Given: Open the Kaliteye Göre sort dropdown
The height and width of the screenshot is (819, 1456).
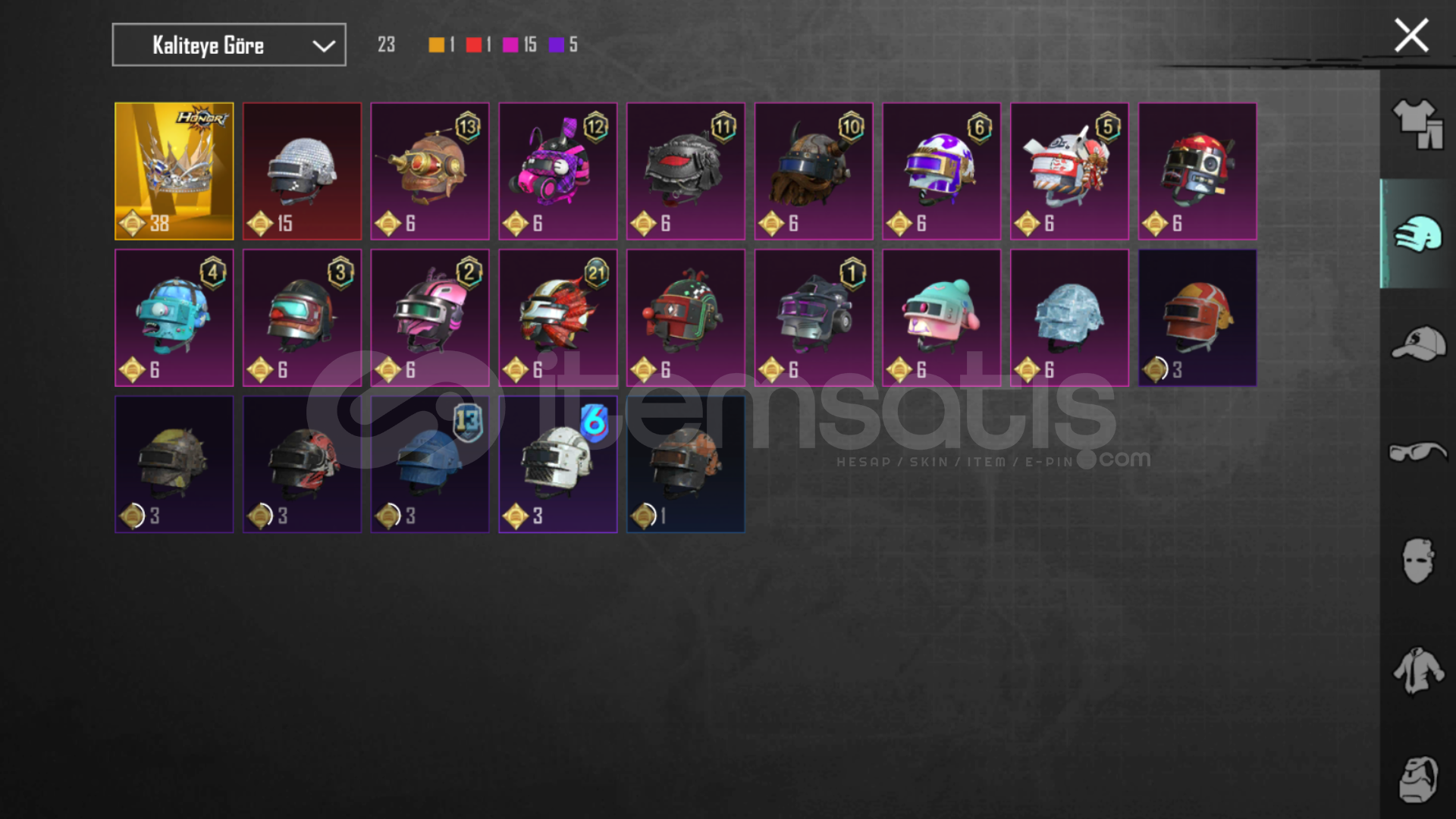Looking at the screenshot, I should [x=229, y=45].
